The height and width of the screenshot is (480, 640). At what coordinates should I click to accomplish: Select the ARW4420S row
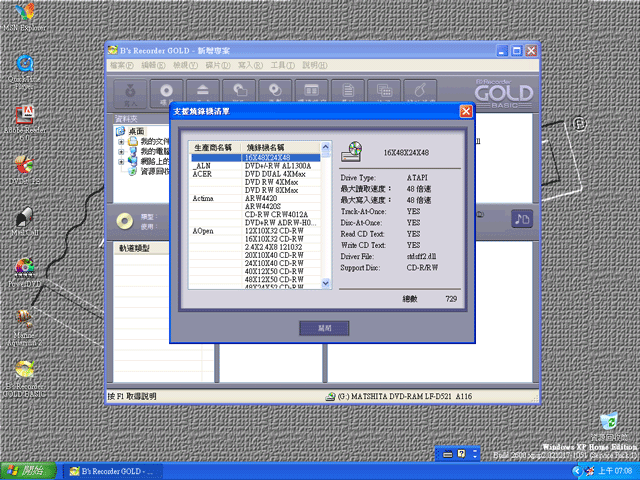(x=255, y=207)
